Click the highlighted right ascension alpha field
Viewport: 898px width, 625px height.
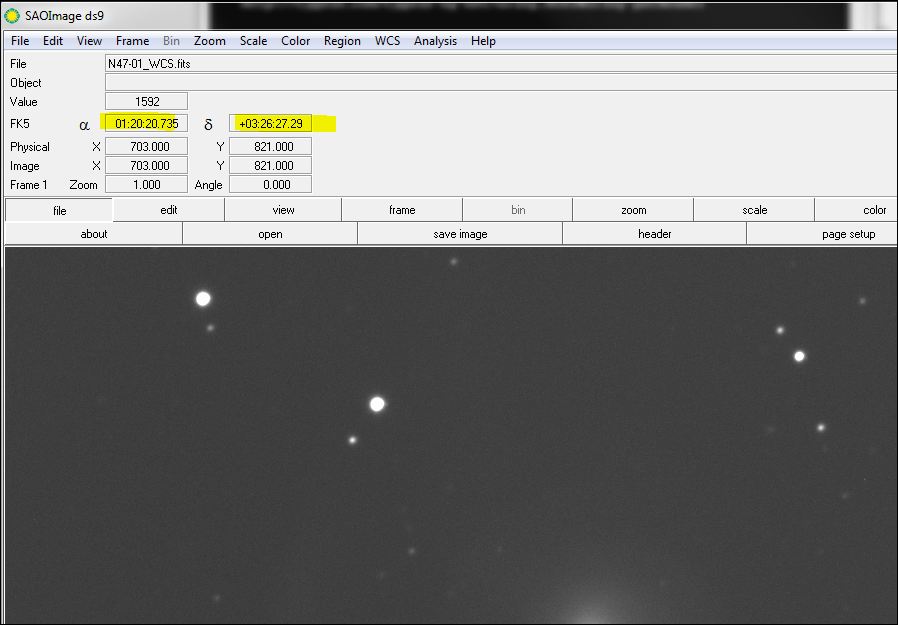[146, 123]
